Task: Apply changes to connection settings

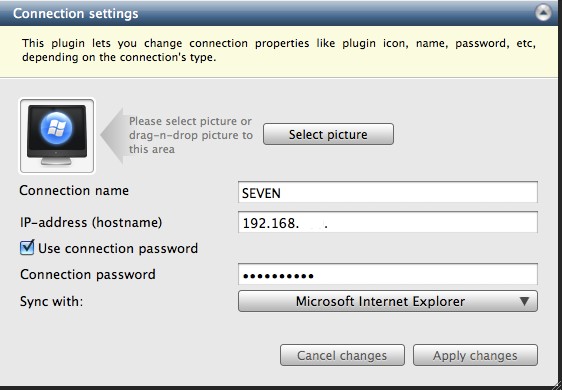Action: click(475, 355)
